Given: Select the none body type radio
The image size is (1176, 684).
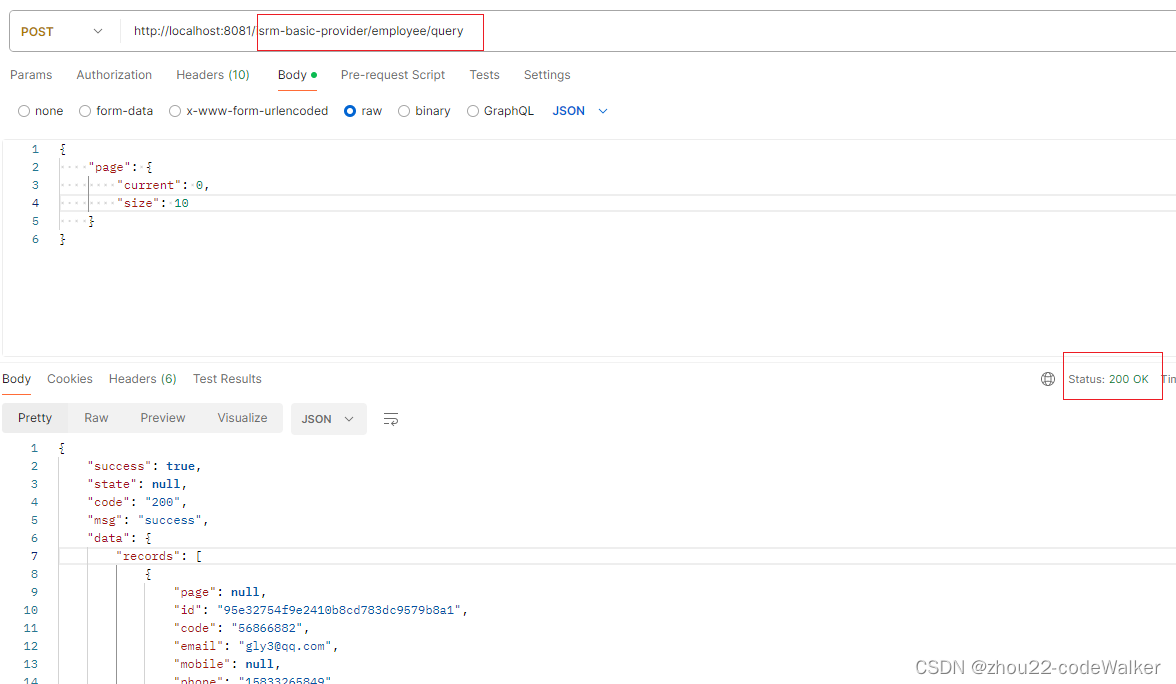Looking at the screenshot, I should 24,111.
